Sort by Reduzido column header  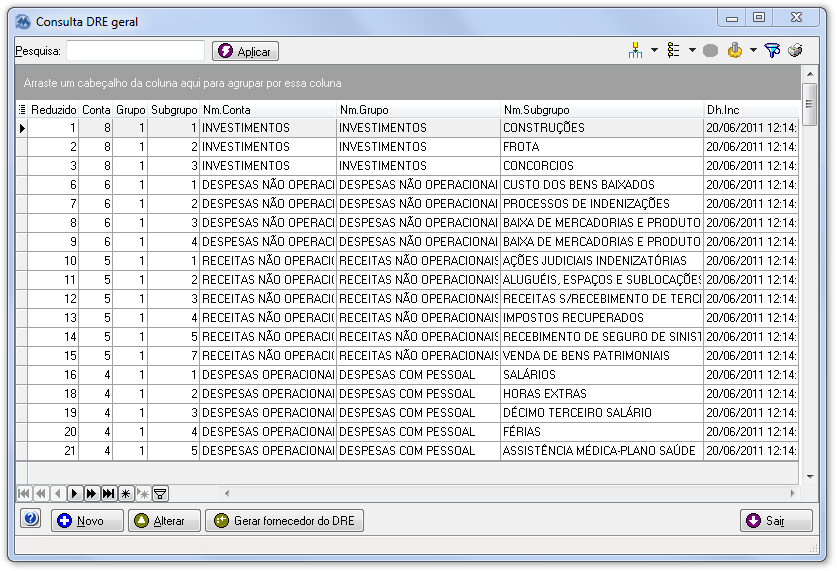tap(53, 110)
